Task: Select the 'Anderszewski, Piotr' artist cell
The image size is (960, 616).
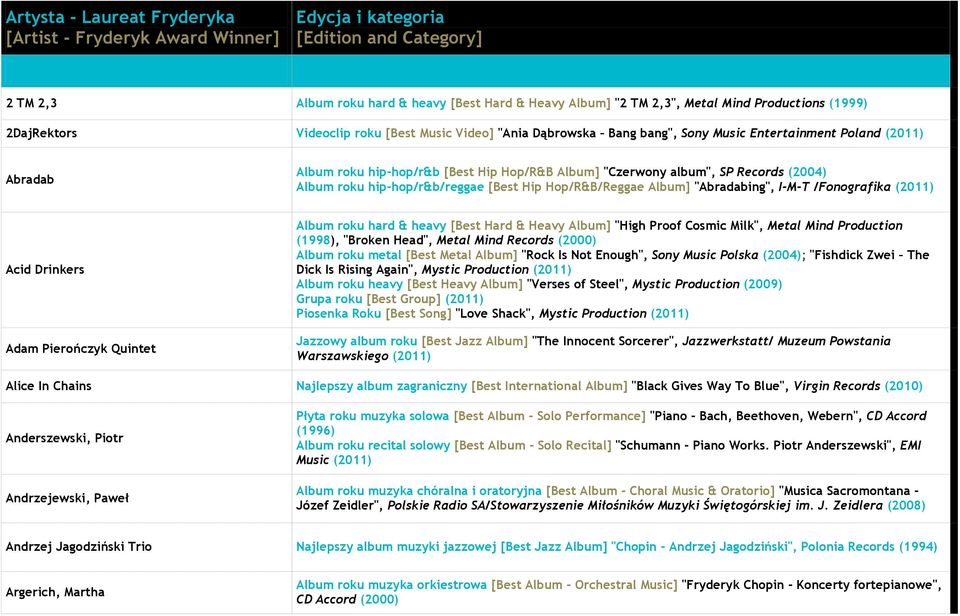Action: pyautogui.click(x=146, y=438)
